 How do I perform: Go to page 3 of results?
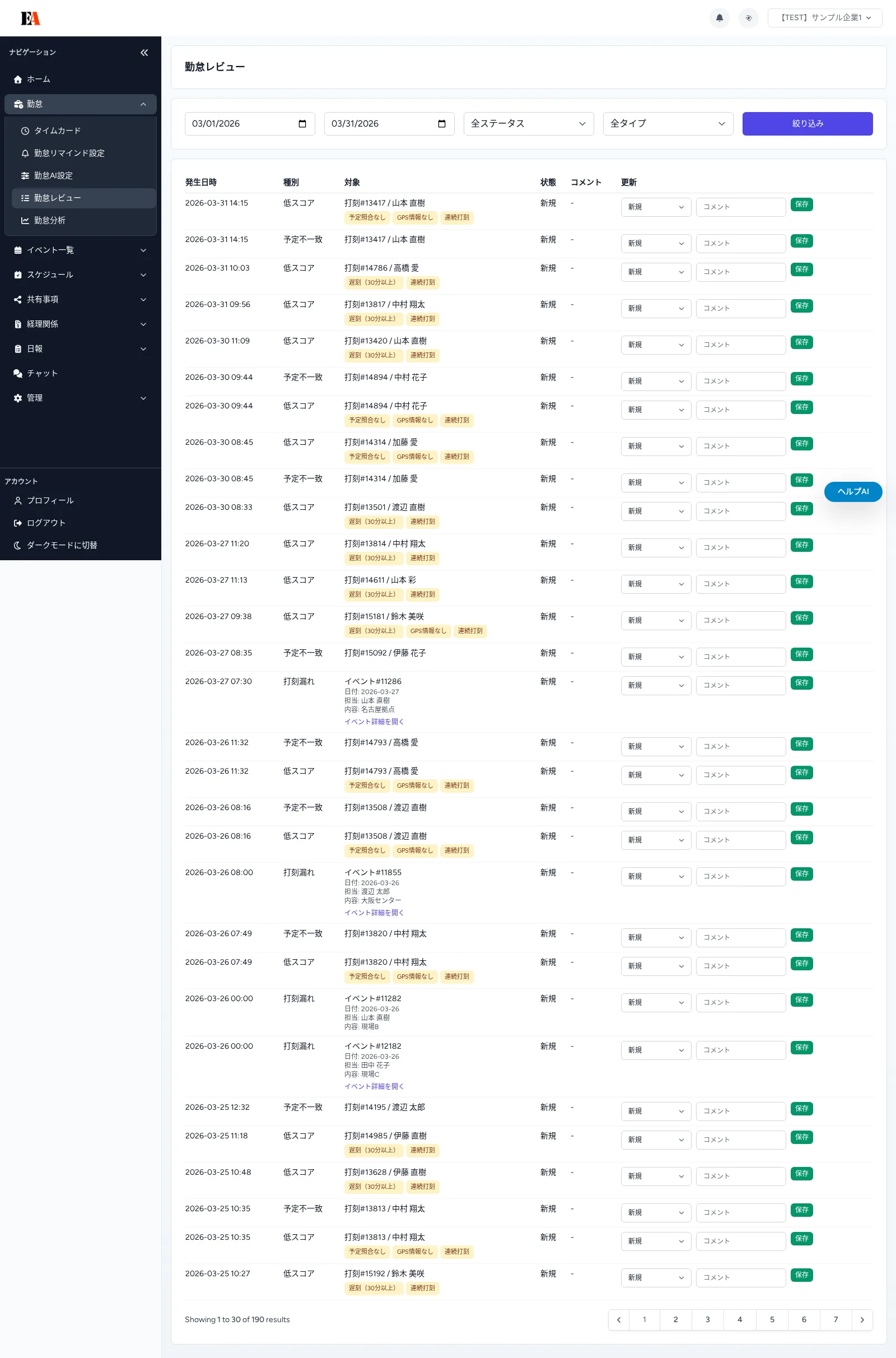(x=707, y=1320)
